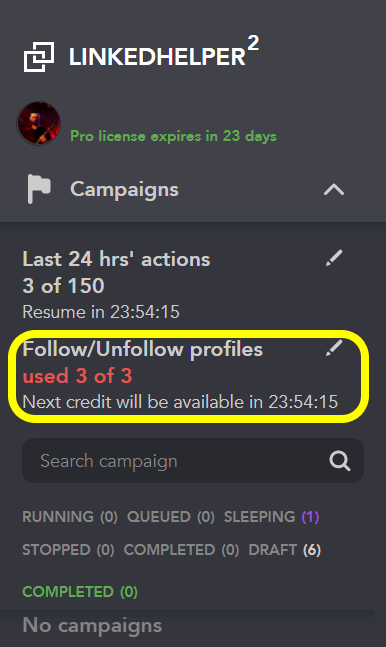Click the Pro license expires in 23 days link

(173, 136)
